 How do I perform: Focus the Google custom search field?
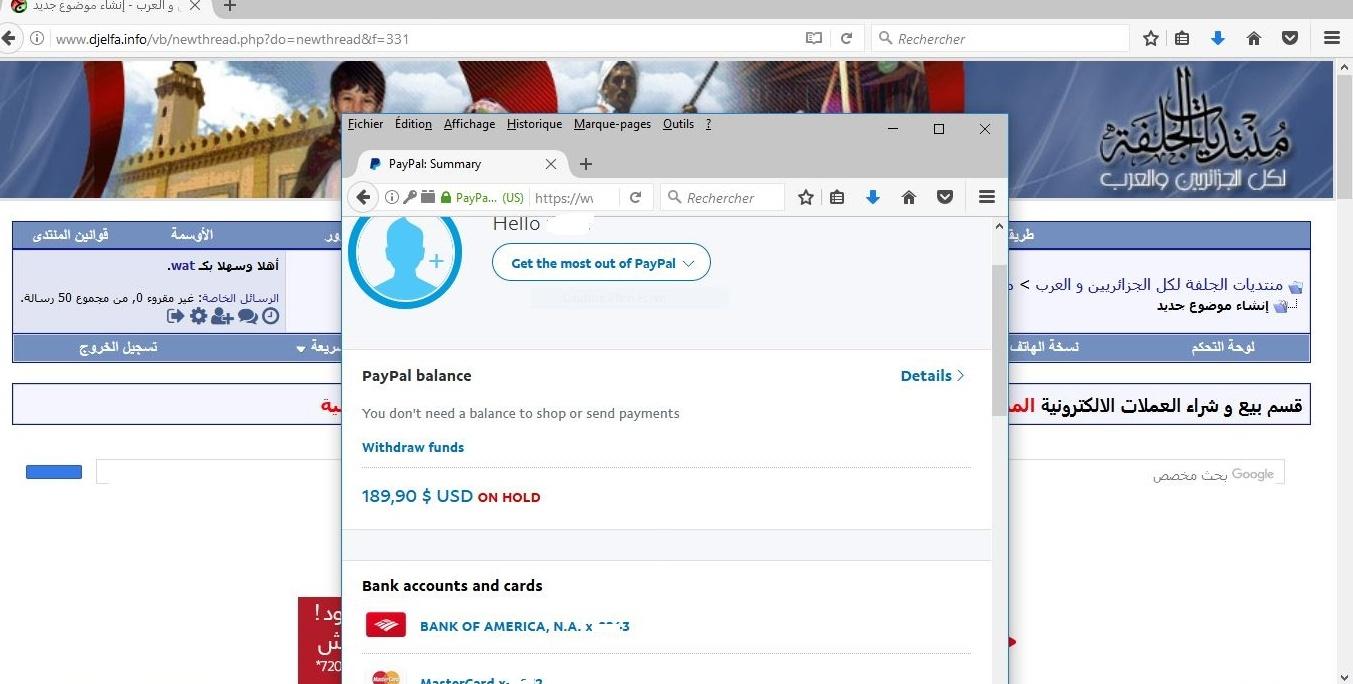tap(690, 472)
